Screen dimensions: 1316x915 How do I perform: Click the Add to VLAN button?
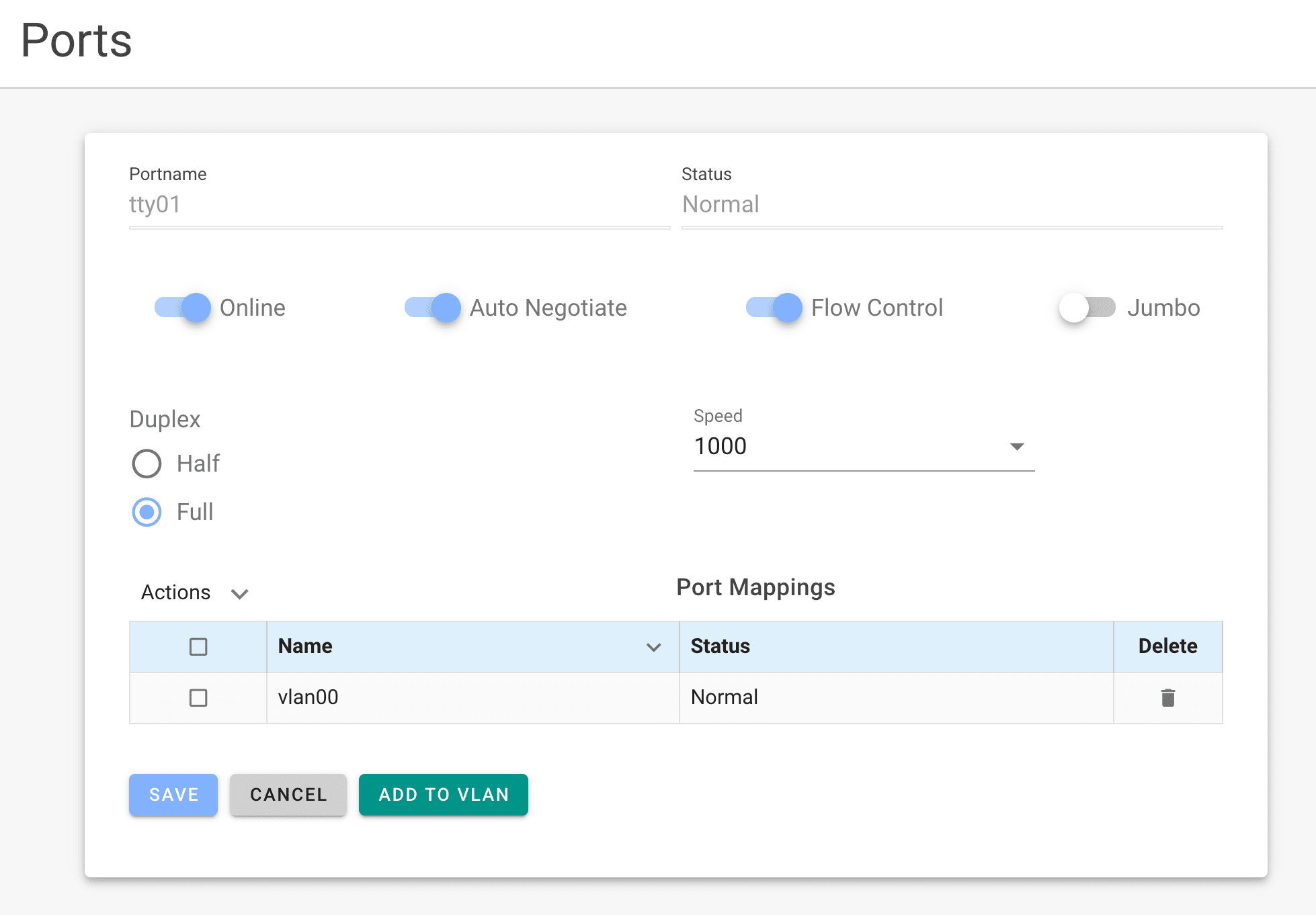pyautogui.click(x=444, y=795)
